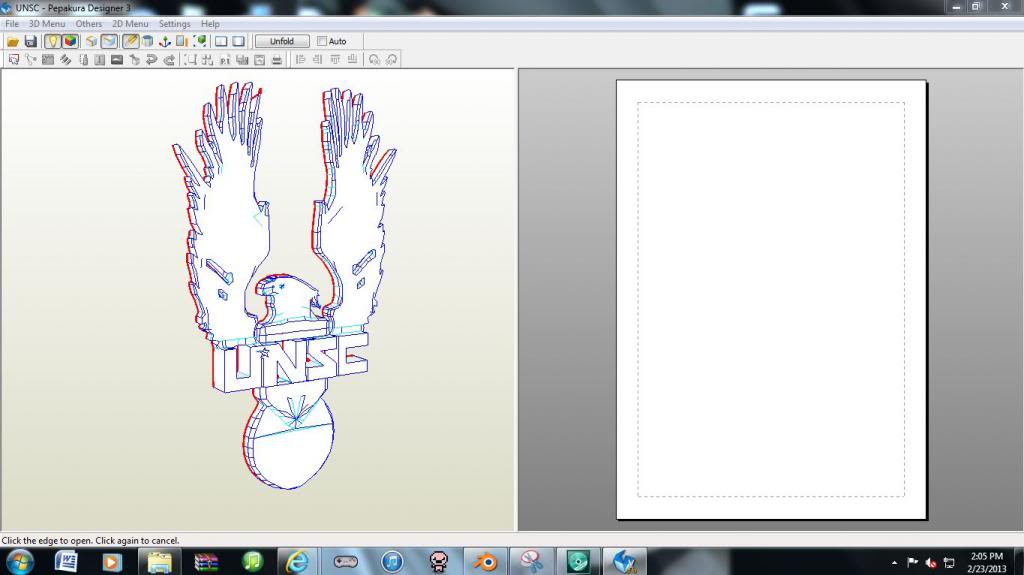Open Blender from the taskbar
This screenshot has width=1024, height=575.
[x=485, y=562]
